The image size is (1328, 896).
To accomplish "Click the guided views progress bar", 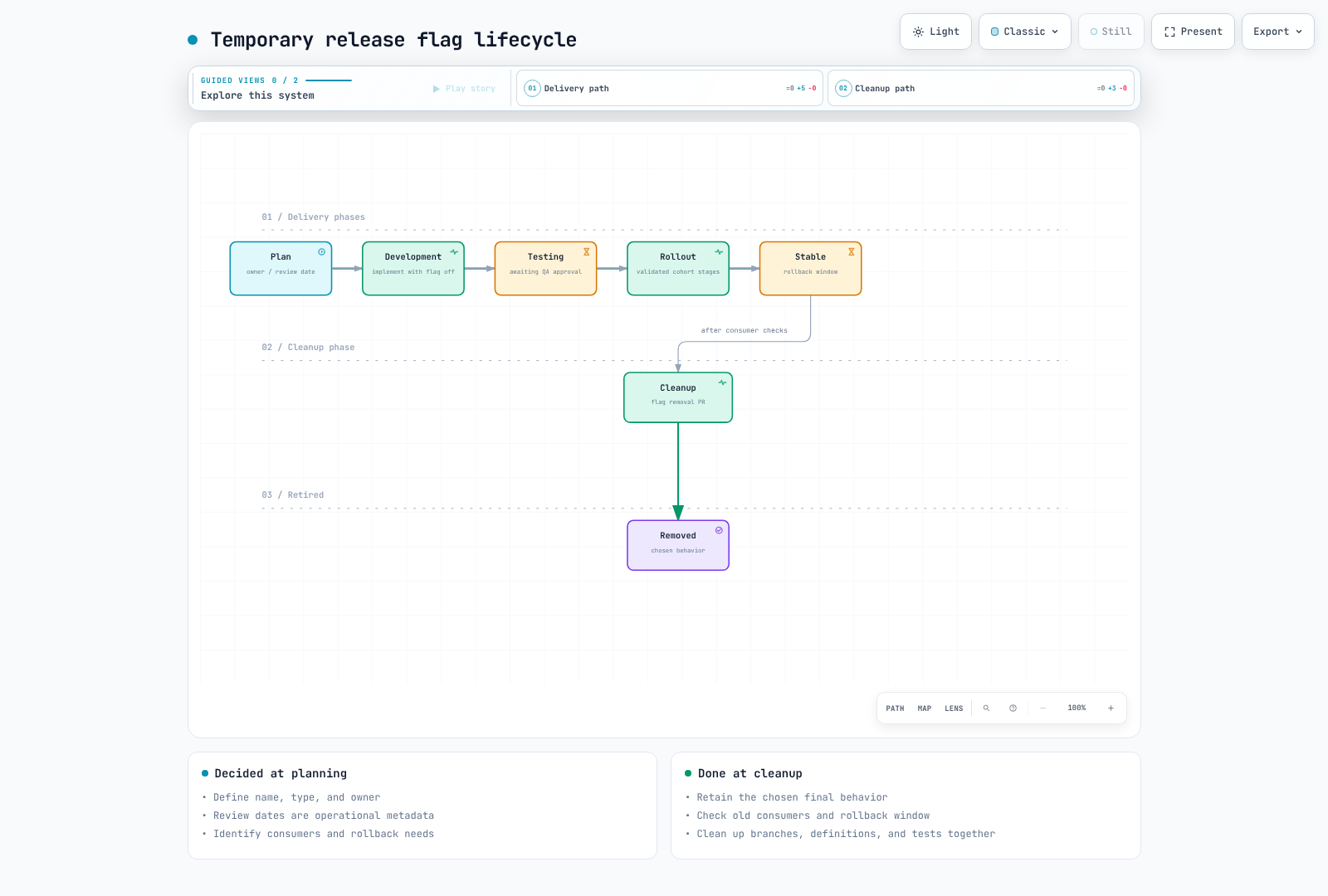I will (329, 80).
